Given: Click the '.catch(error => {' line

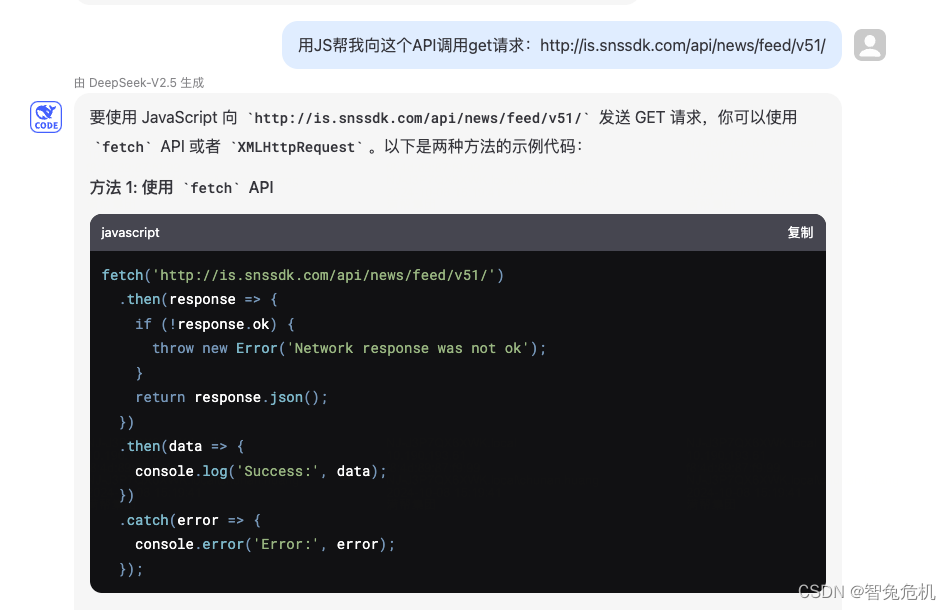Looking at the screenshot, I should (190, 520).
